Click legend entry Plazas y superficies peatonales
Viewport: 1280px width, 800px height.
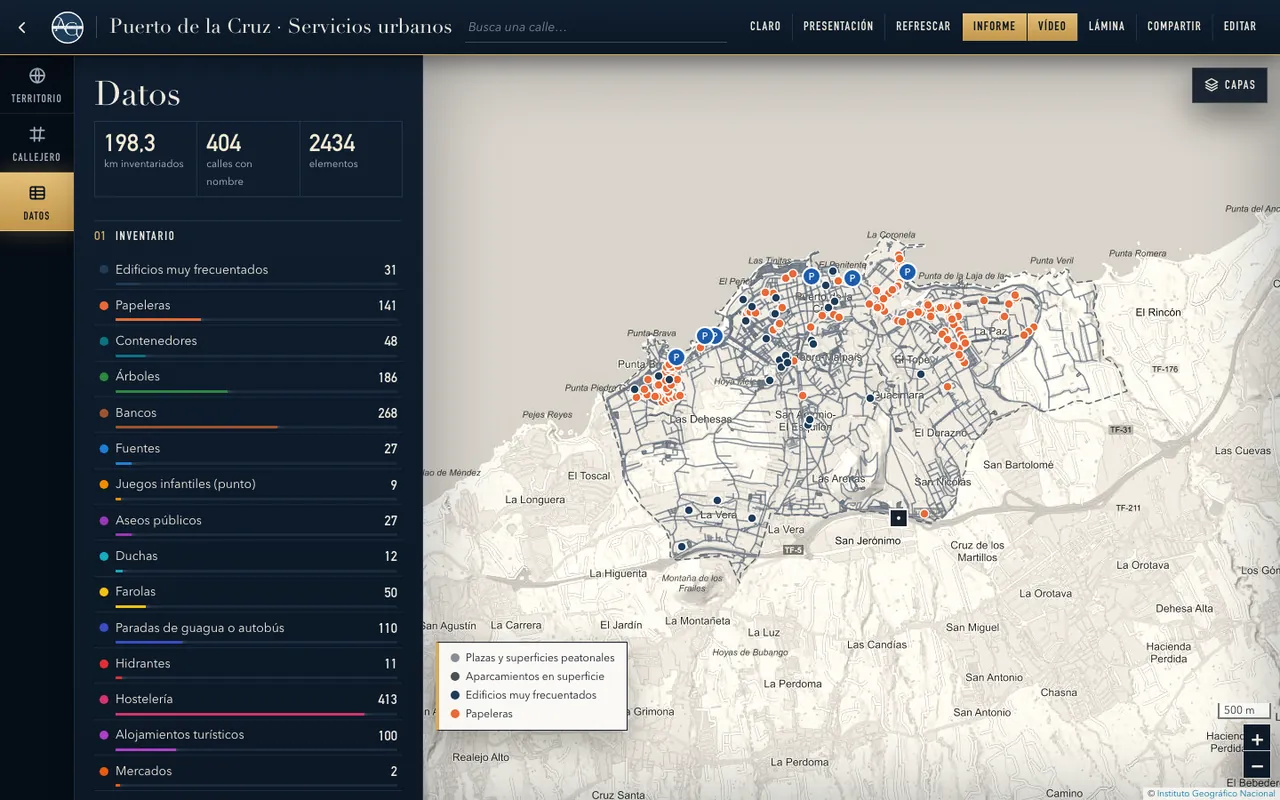point(532,658)
